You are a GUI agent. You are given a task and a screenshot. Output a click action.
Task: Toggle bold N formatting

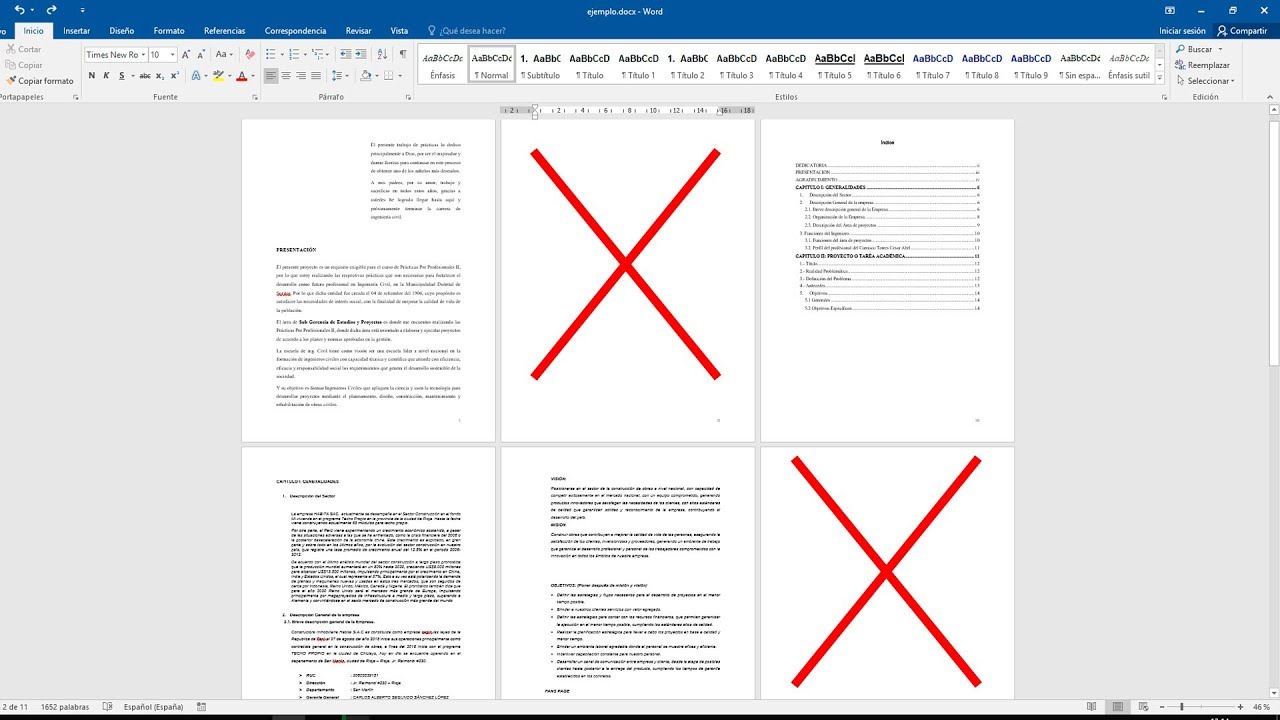tap(91, 76)
